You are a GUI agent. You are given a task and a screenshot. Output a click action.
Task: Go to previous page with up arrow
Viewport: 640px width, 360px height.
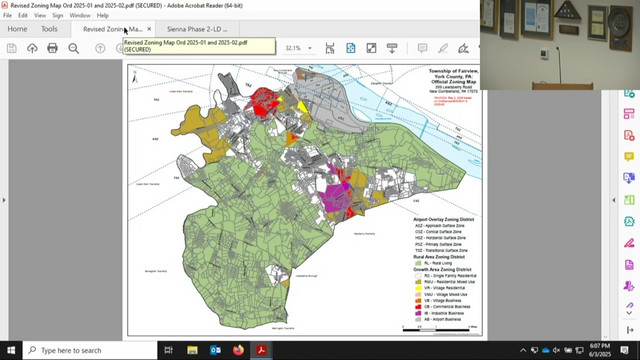100,48
